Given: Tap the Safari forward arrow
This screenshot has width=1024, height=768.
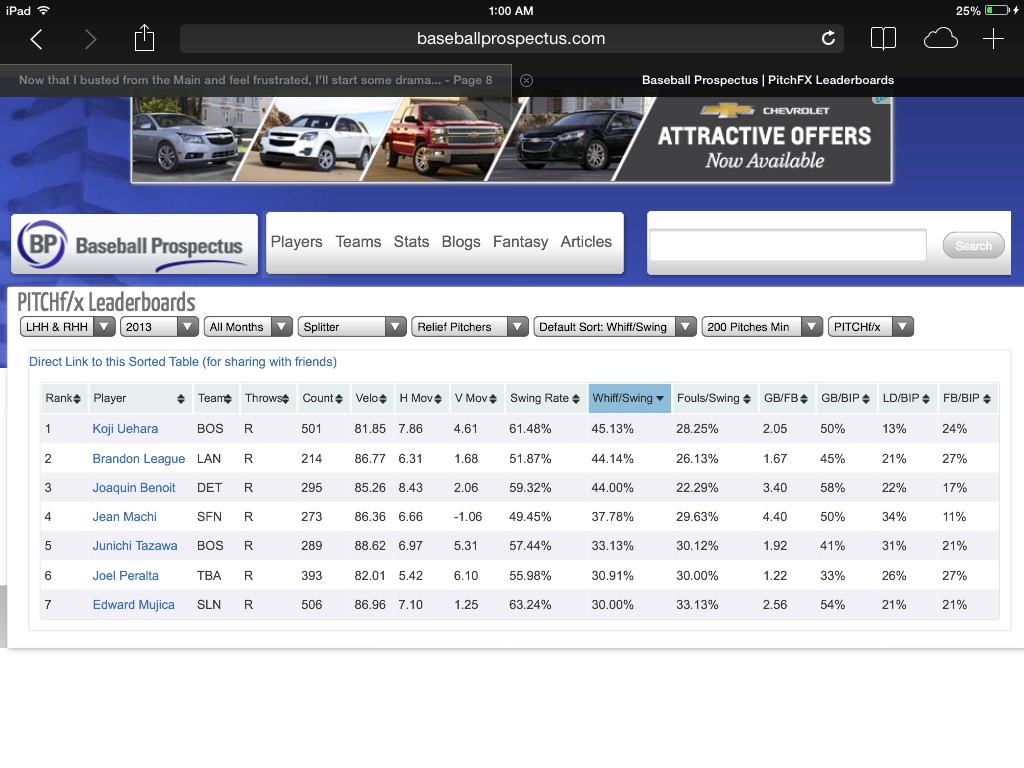Looking at the screenshot, I should point(90,39).
